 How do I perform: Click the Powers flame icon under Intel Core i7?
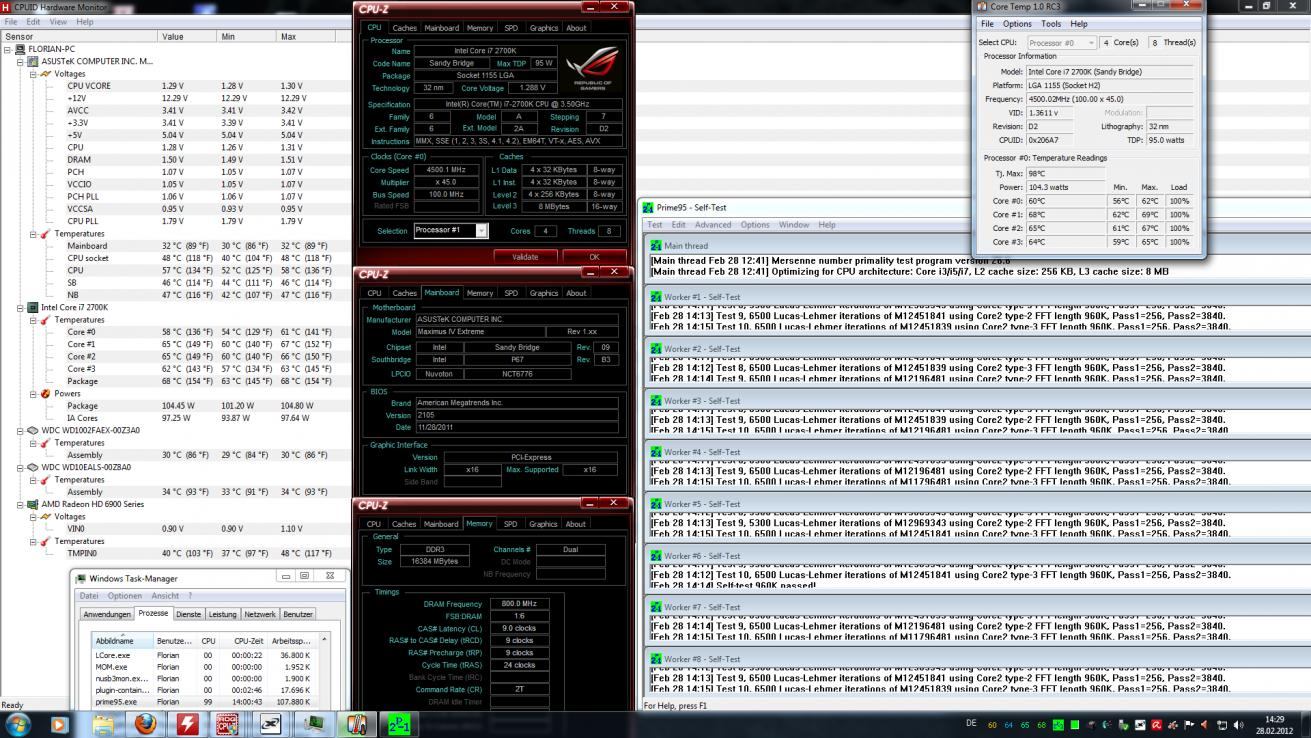(x=46, y=394)
